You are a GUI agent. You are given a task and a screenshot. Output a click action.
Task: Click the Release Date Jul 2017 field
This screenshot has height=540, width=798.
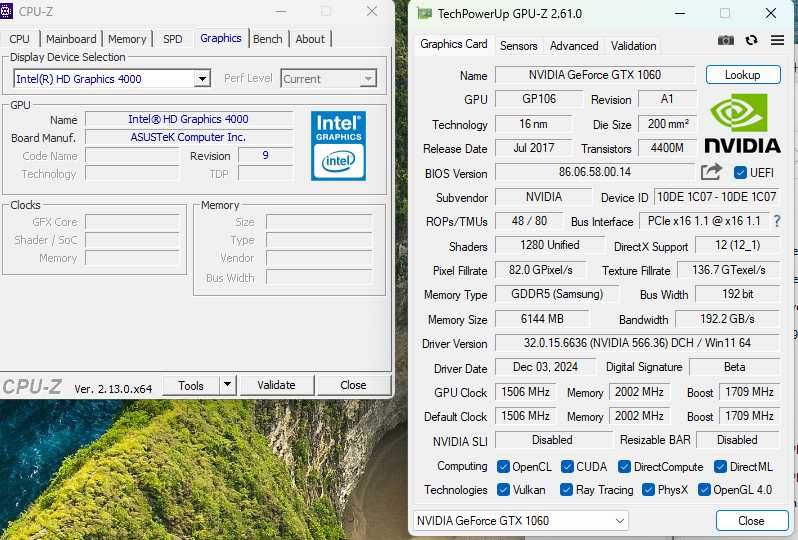pos(533,148)
